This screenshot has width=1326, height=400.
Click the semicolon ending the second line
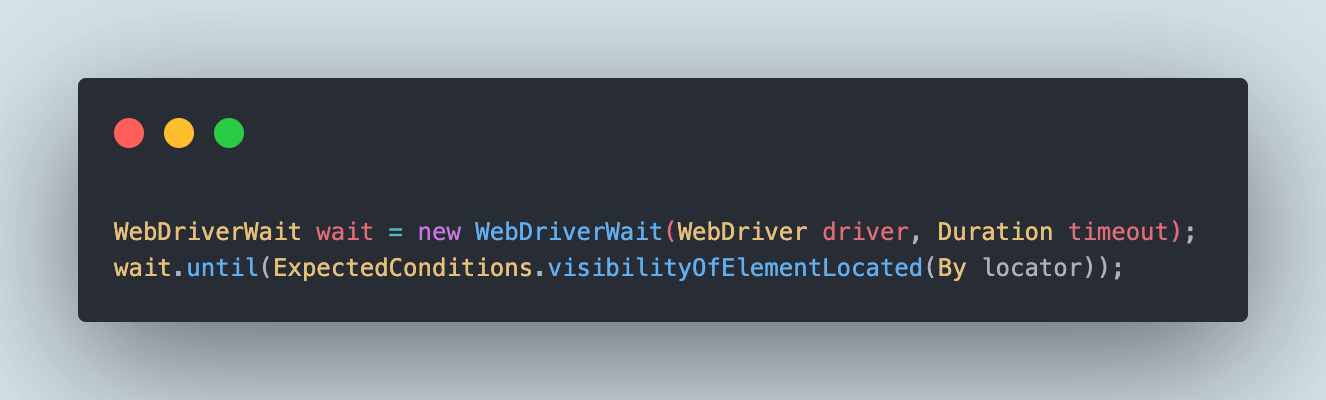click(x=1119, y=271)
